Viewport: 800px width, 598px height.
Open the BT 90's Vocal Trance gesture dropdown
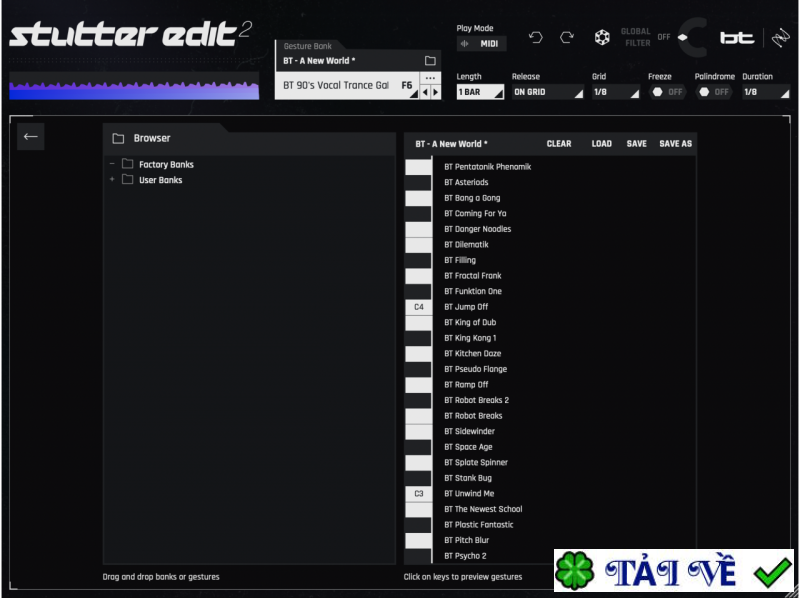pos(347,86)
